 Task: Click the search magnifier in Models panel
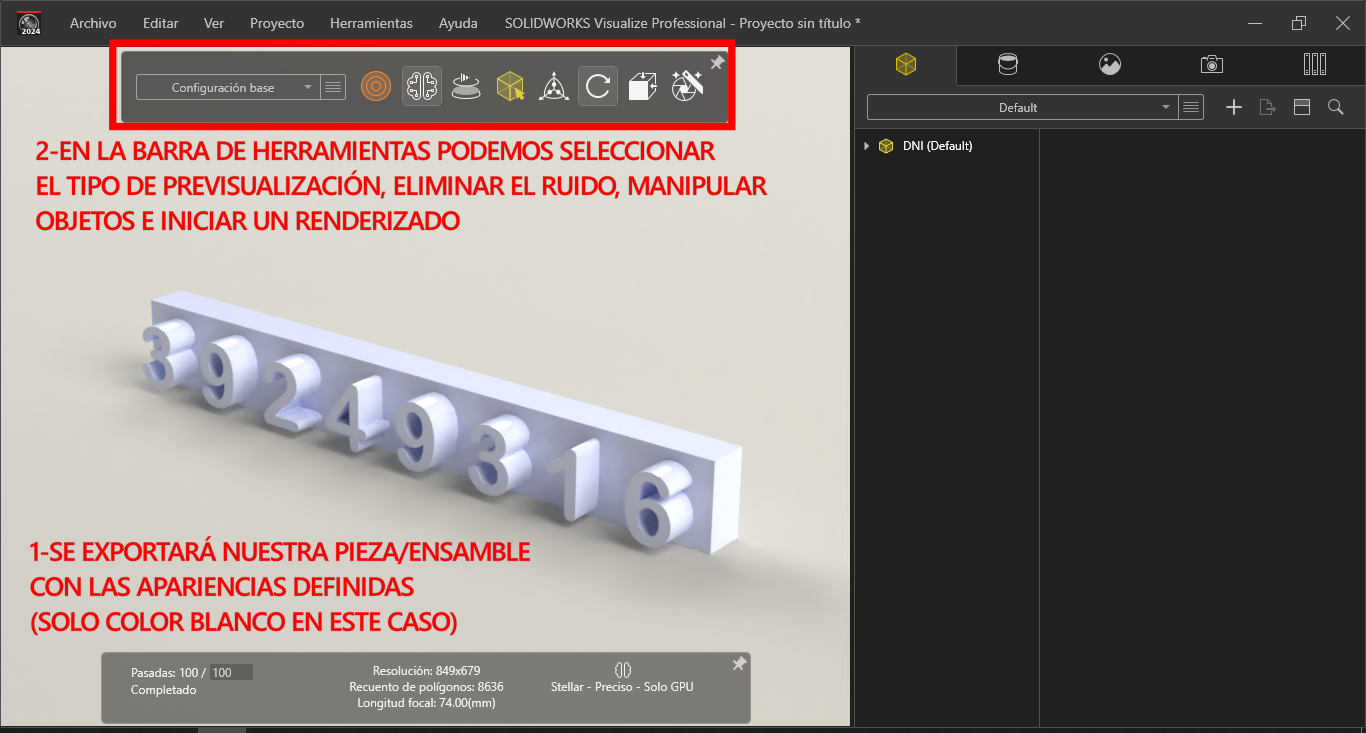1335,108
